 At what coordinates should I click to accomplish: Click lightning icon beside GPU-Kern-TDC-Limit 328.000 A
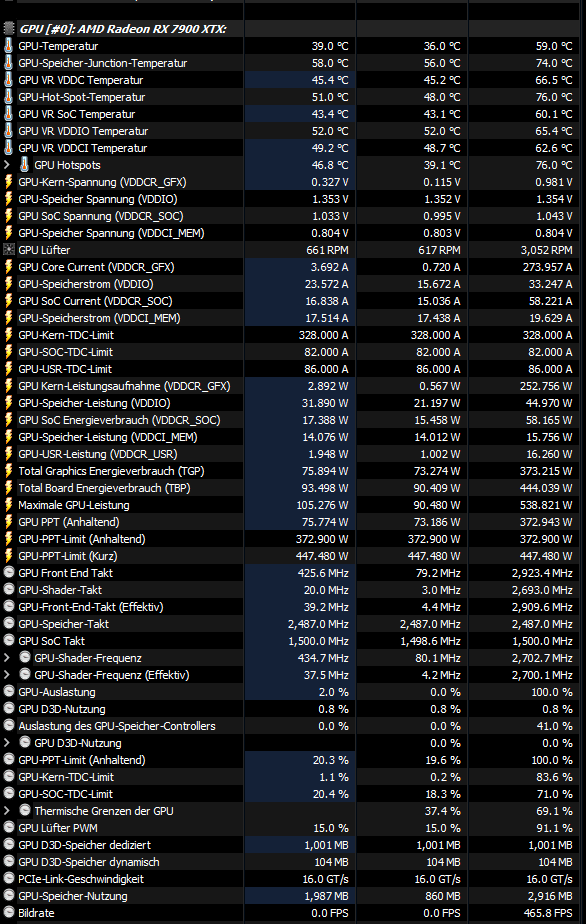click(8, 335)
